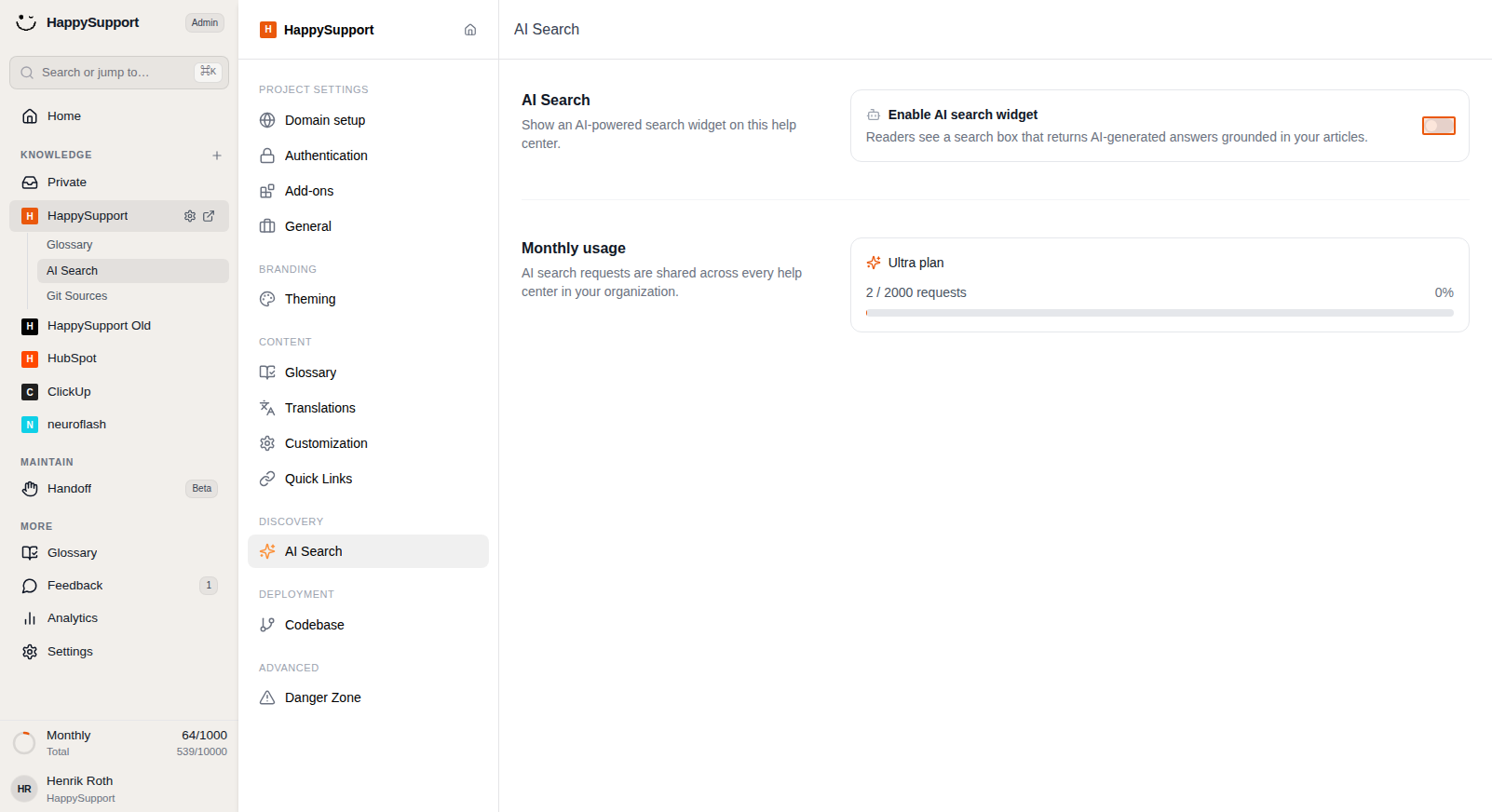Add new knowledge base with plus icon
Screen dimensions: 1492x812
(217, 156)
